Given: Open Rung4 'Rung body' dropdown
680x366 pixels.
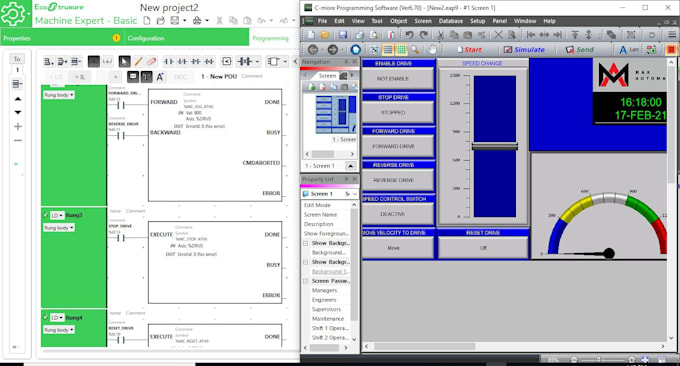Looking at the screenshot, I should click(x=59, y=330).
